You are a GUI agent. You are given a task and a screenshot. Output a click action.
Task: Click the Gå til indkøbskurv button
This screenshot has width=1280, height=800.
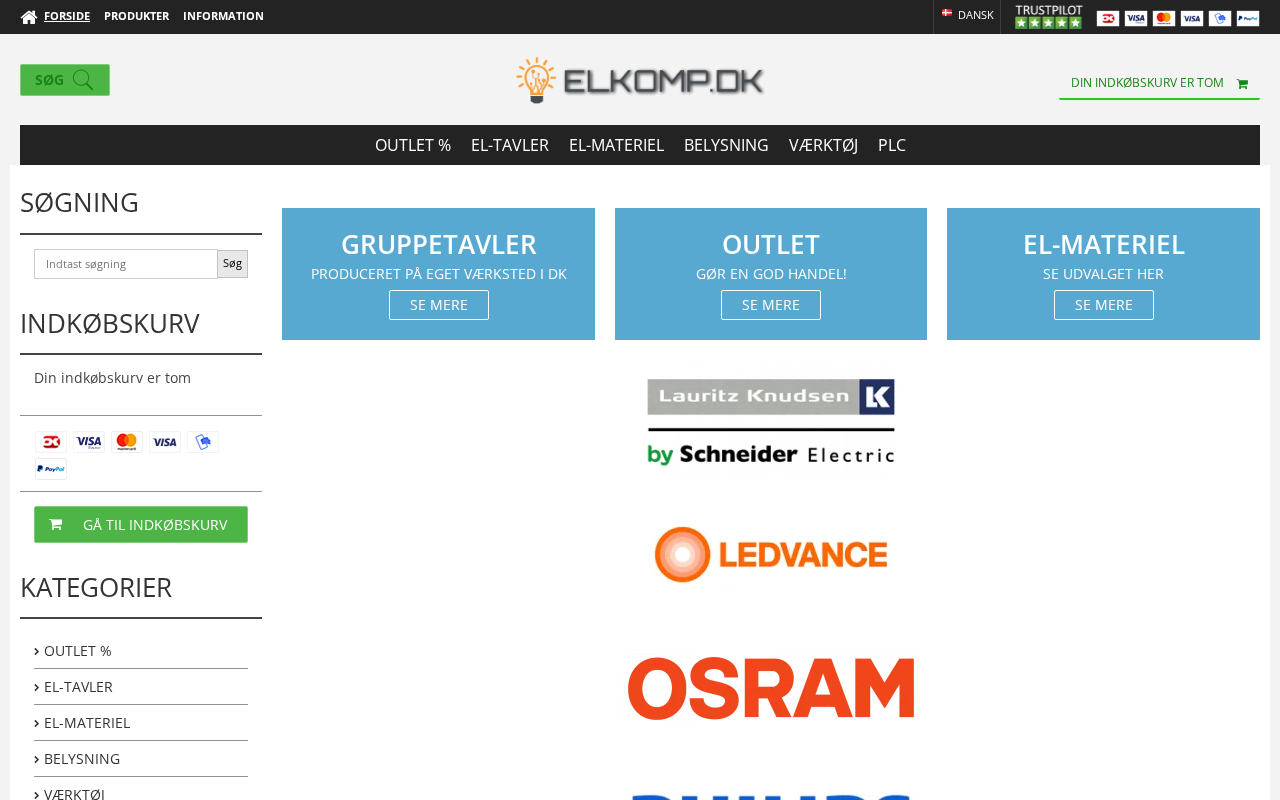tap(141, 525)
